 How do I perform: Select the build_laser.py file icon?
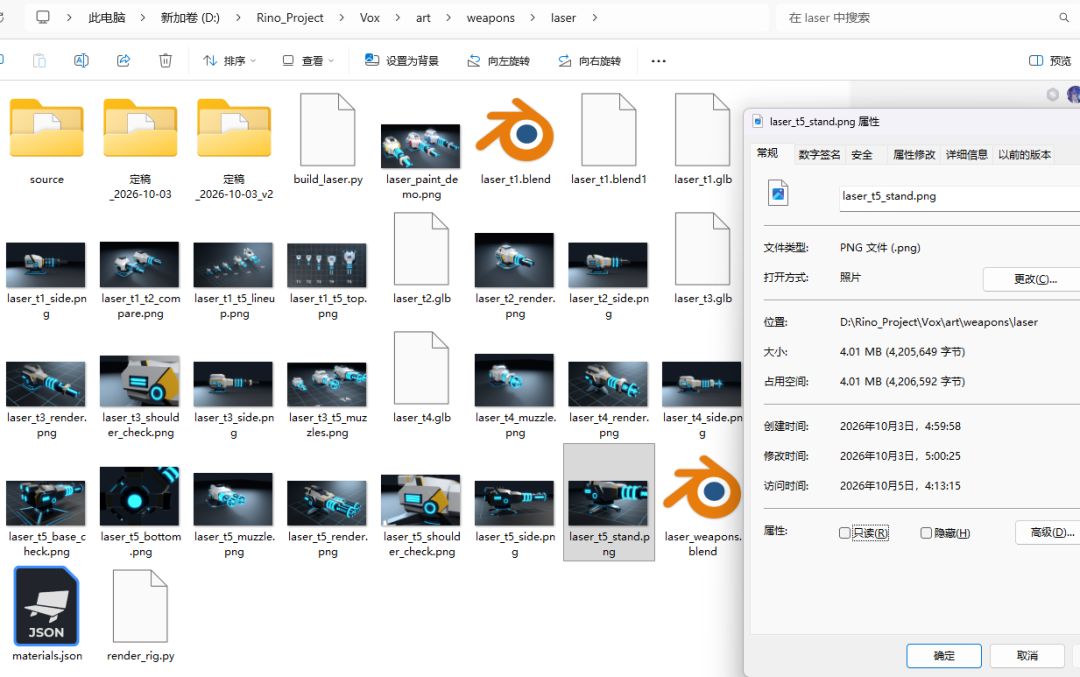[328, 129]
